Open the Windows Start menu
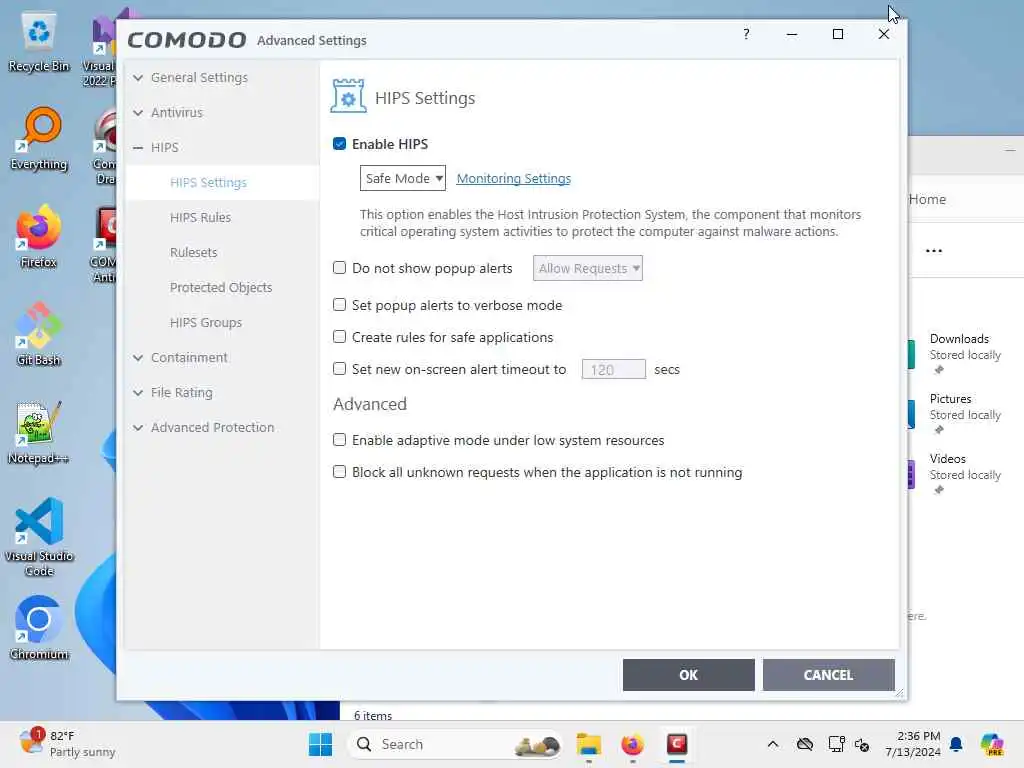 tap(320, 744)
